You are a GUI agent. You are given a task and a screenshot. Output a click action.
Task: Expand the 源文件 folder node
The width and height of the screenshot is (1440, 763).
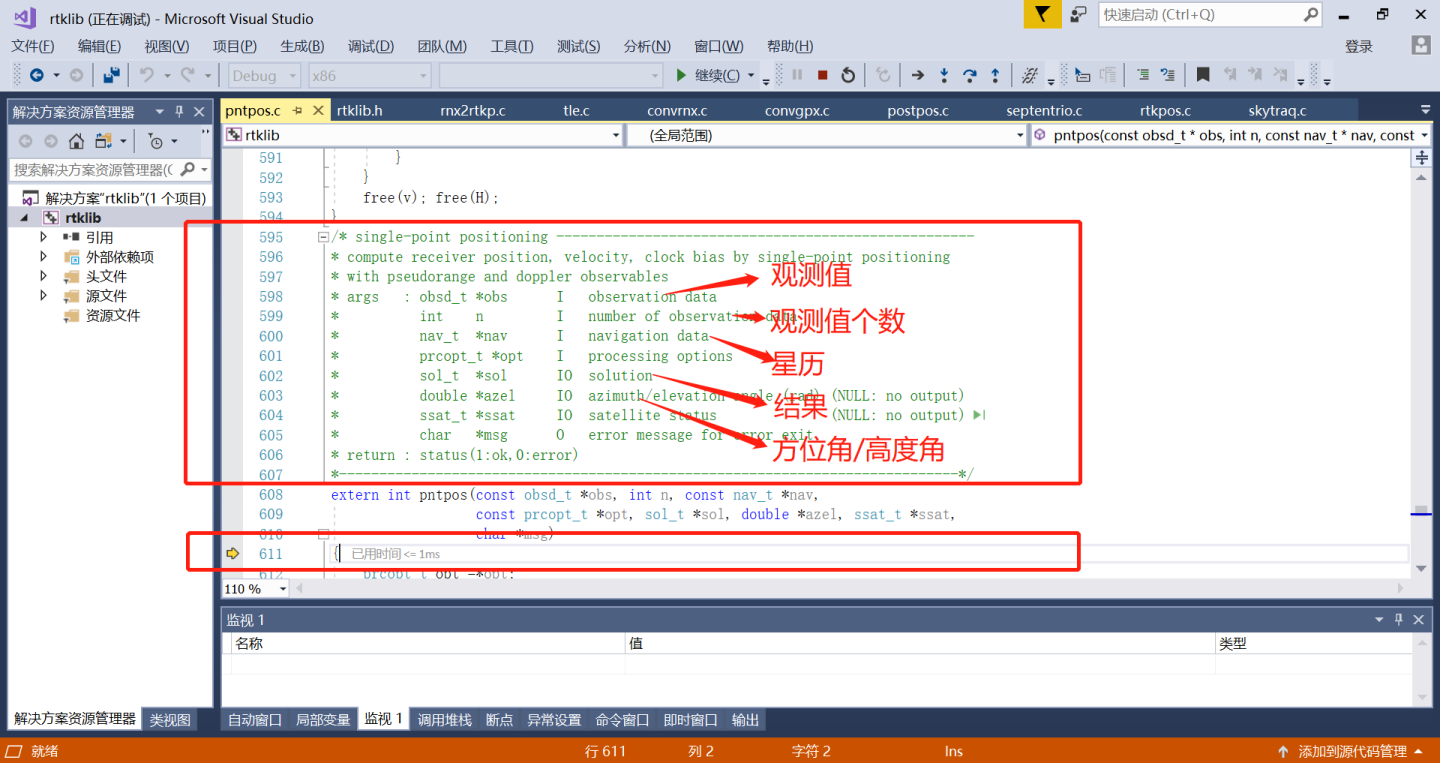tap(43, 296)
